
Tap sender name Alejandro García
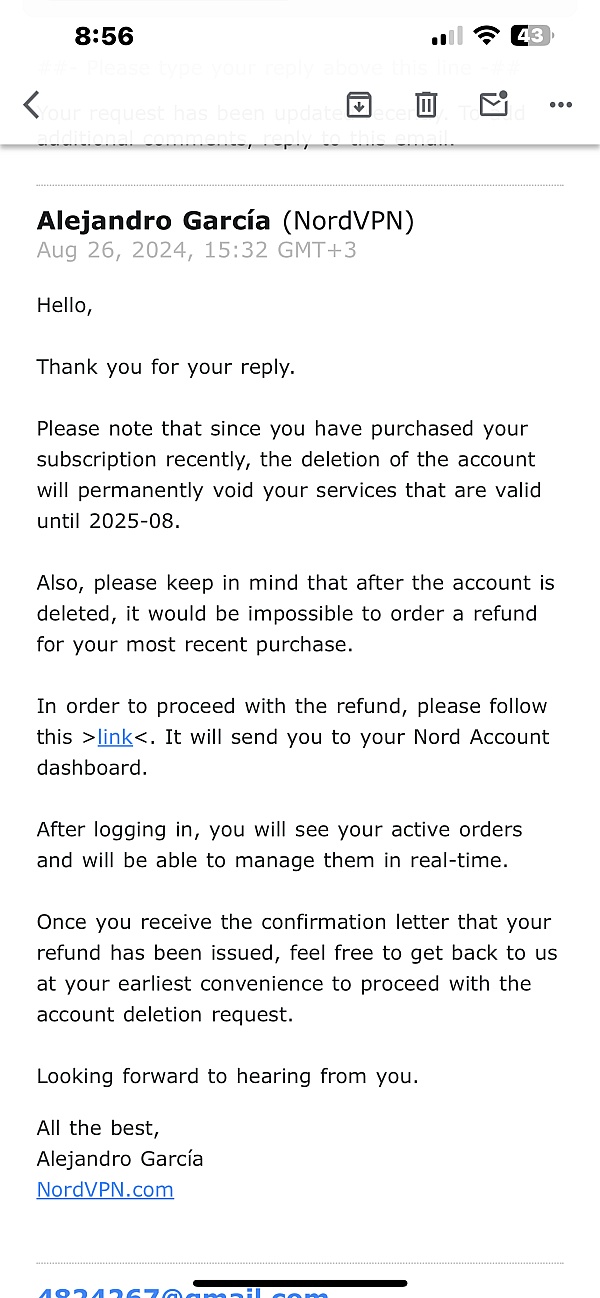[154, 221]
